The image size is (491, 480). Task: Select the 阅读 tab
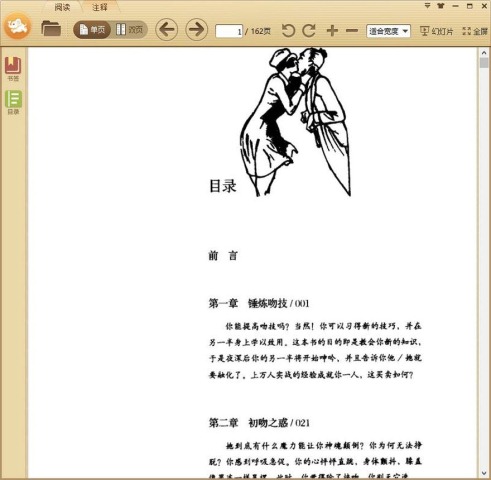(x=62, y=7)
